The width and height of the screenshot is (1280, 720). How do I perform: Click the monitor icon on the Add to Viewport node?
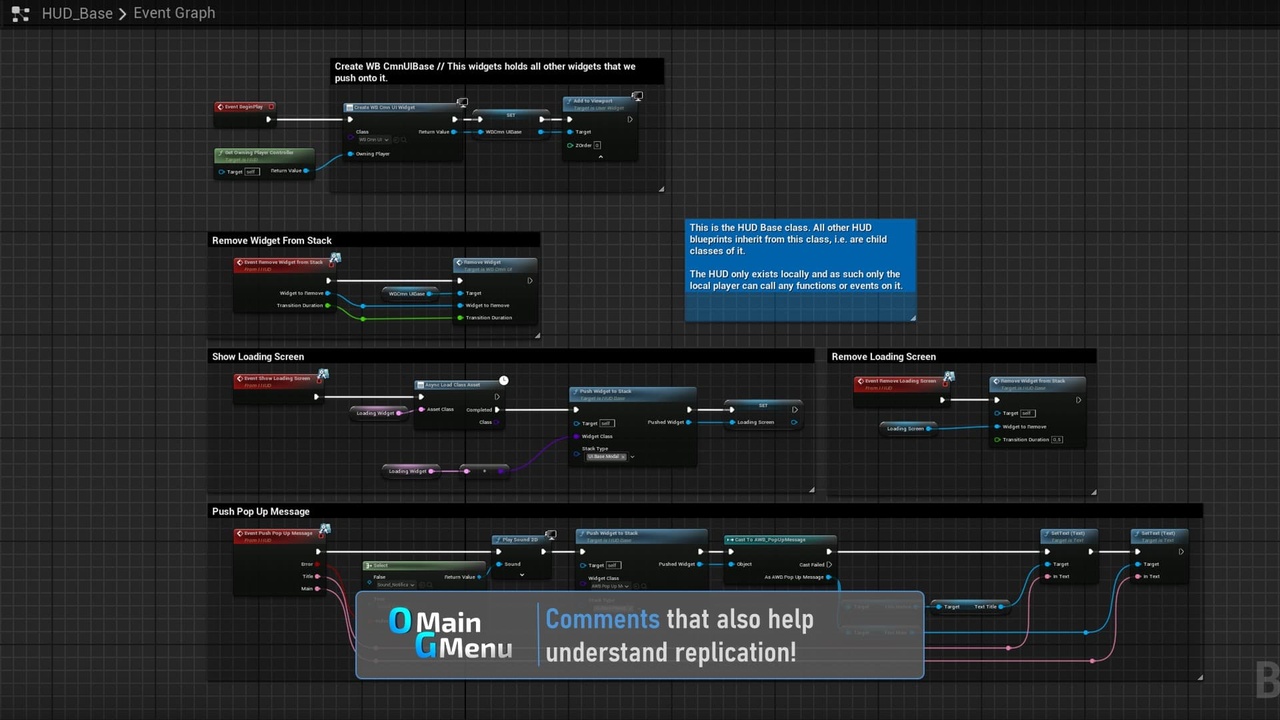pos(637,96)
